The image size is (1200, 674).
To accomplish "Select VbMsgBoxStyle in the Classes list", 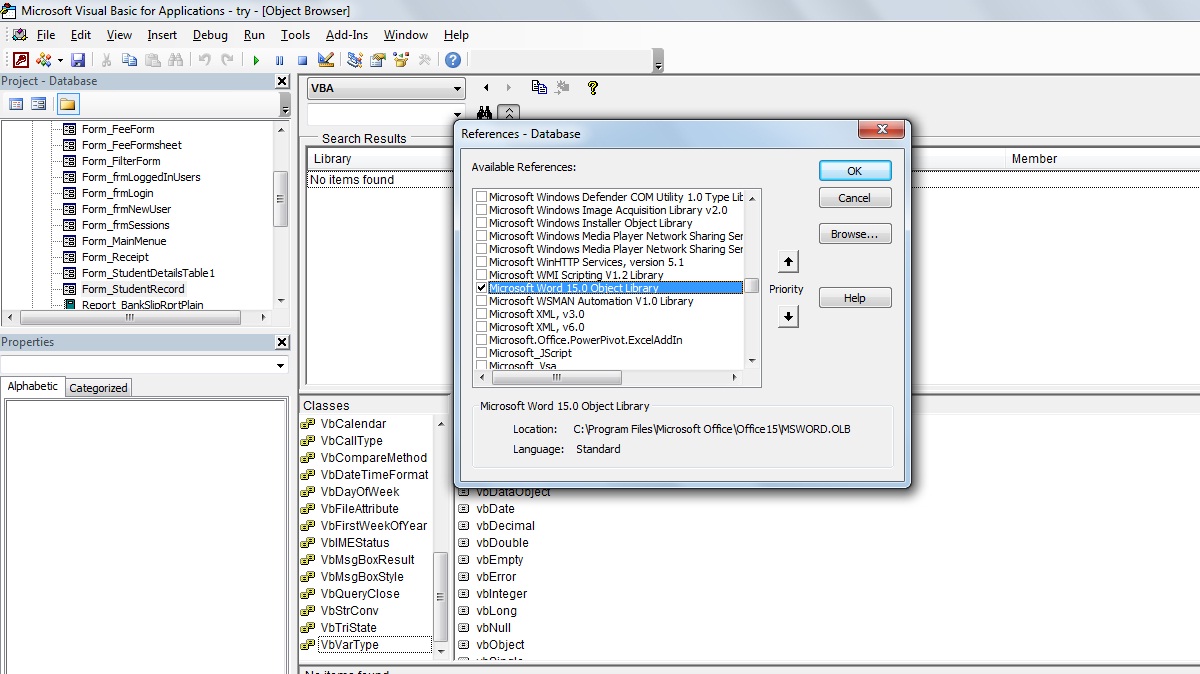I will point(362,577).
